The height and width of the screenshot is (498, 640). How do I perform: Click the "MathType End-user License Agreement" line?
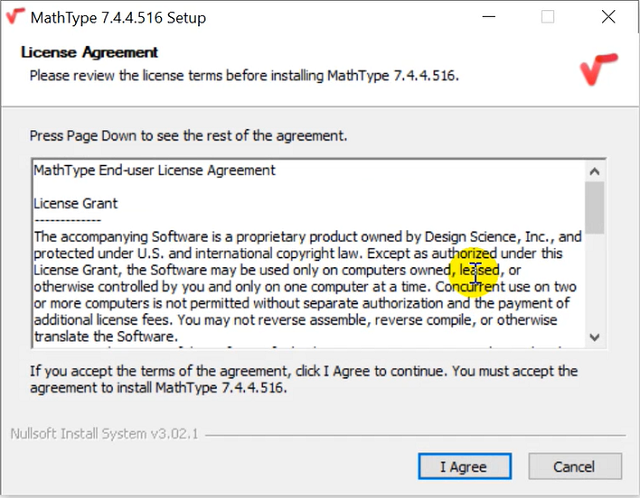[155, 170]
